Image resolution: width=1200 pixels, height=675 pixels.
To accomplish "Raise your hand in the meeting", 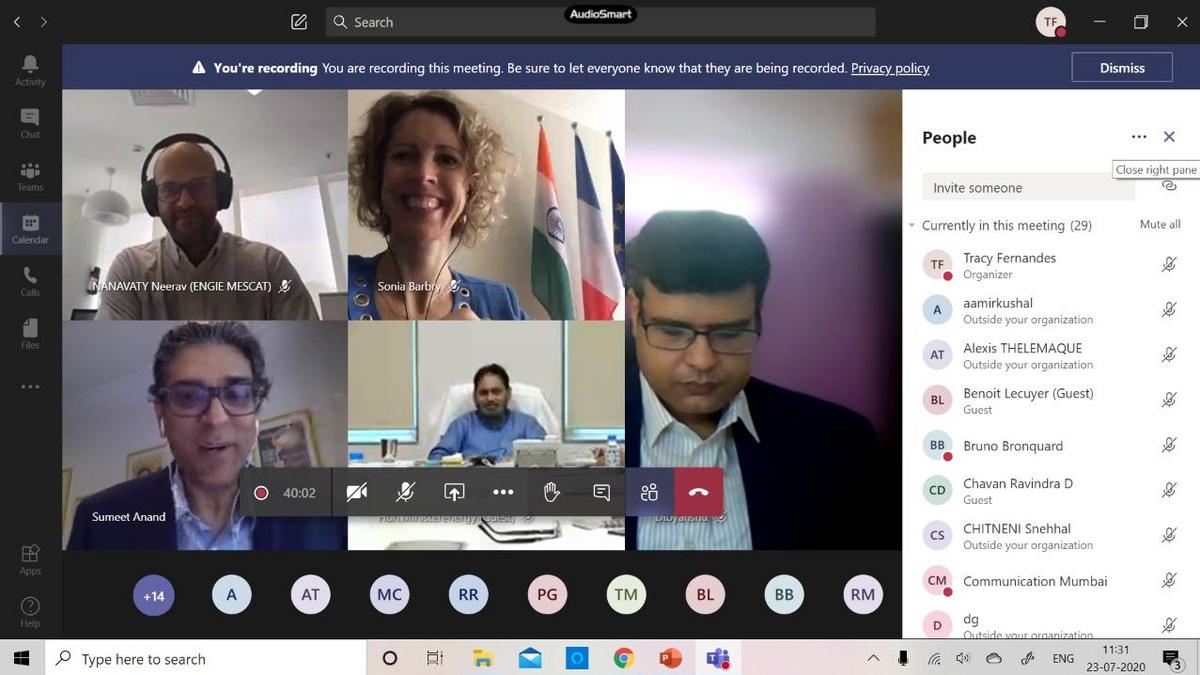I will (551, 492).
